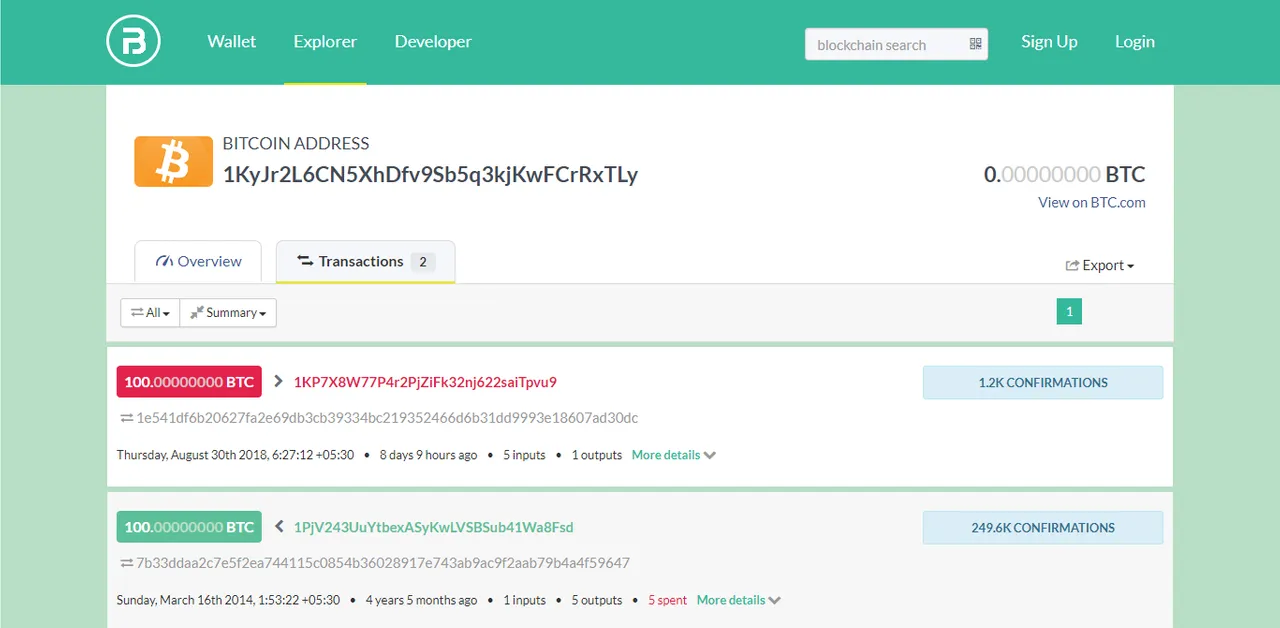Click the site logo in the header
The width and height of the screenshot is (1280, 628).
pyautogui.click(x=134, y=42)
